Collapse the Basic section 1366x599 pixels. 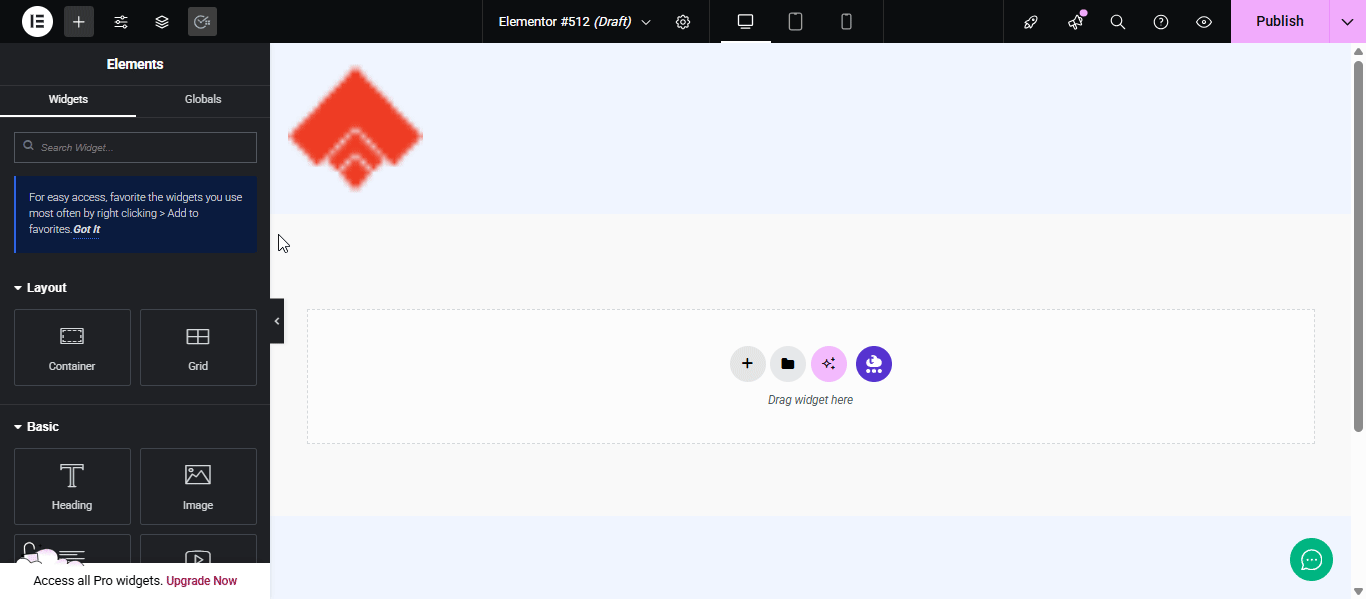click(x=36, y=427)
